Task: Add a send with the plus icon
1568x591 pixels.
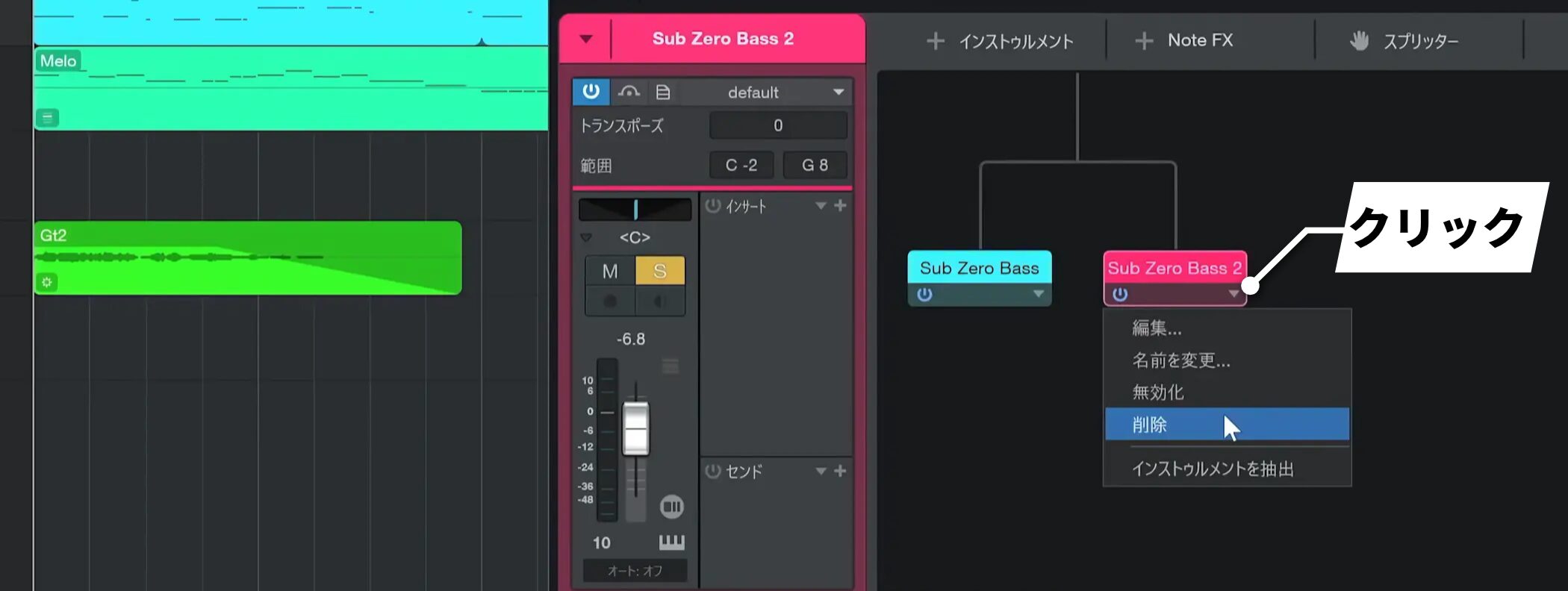Action: coord(840,471)
